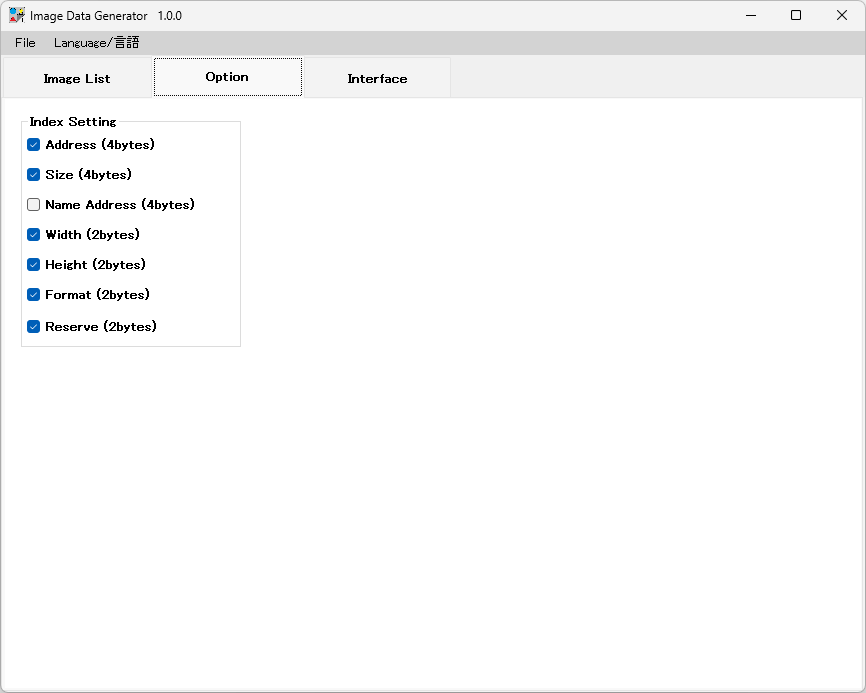This screenshot has height=693, width=866.
Task: Minimize the Image Data Generator window
Action: [749, 15]
